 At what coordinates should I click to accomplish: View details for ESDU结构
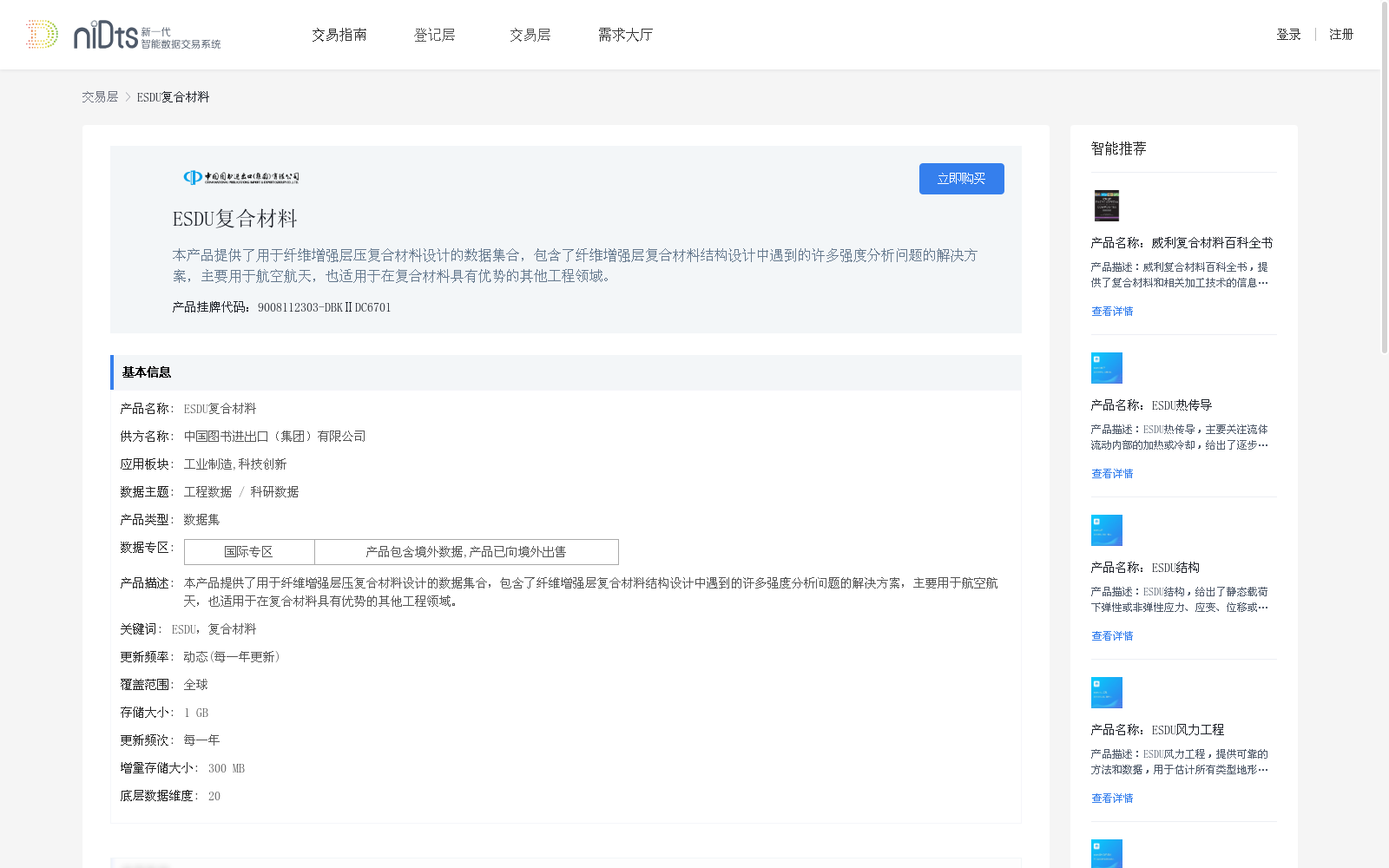(x=1112, y=636)
